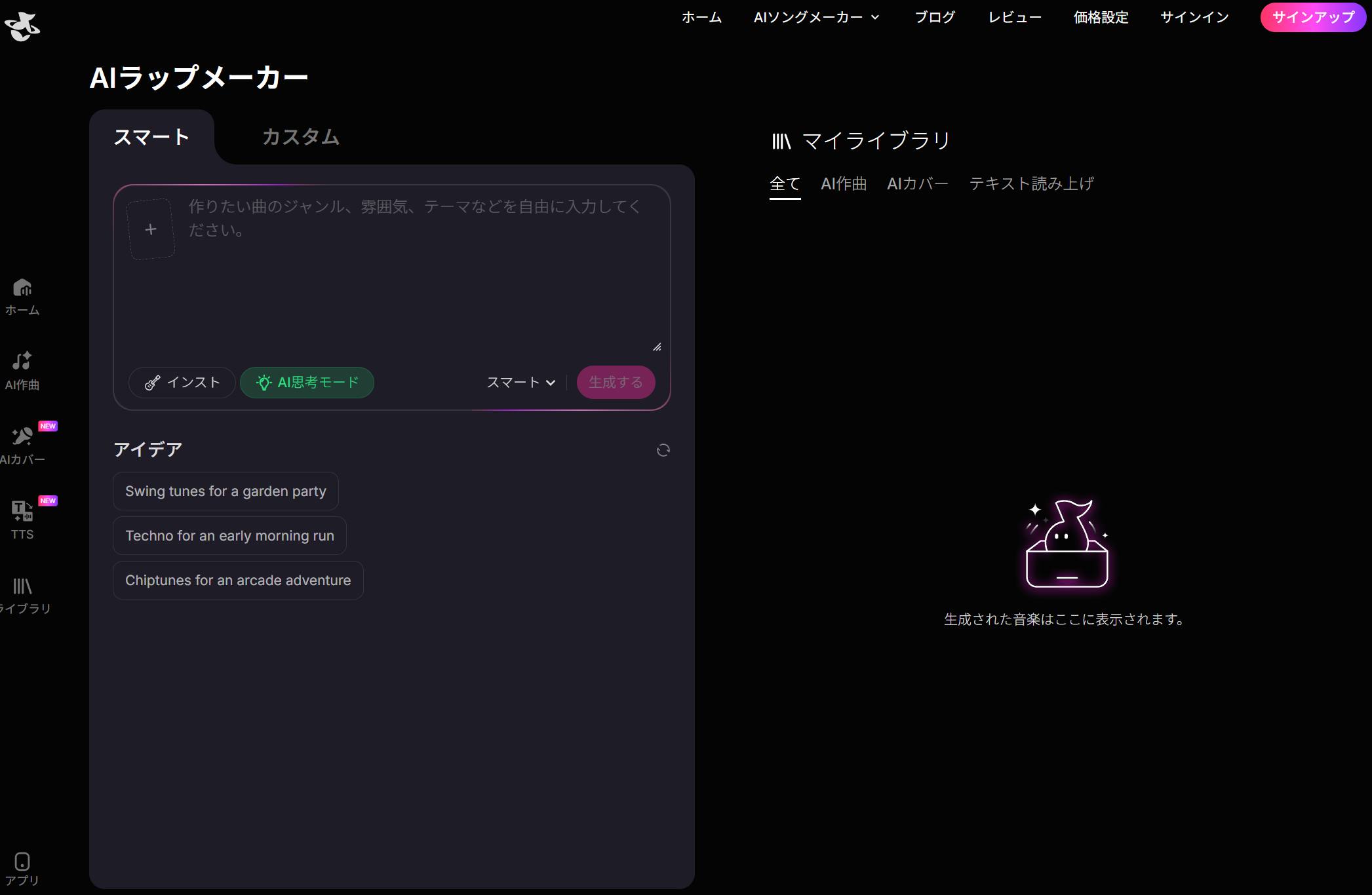Open the ライブラリ sidebar icon

click(22, 594)
